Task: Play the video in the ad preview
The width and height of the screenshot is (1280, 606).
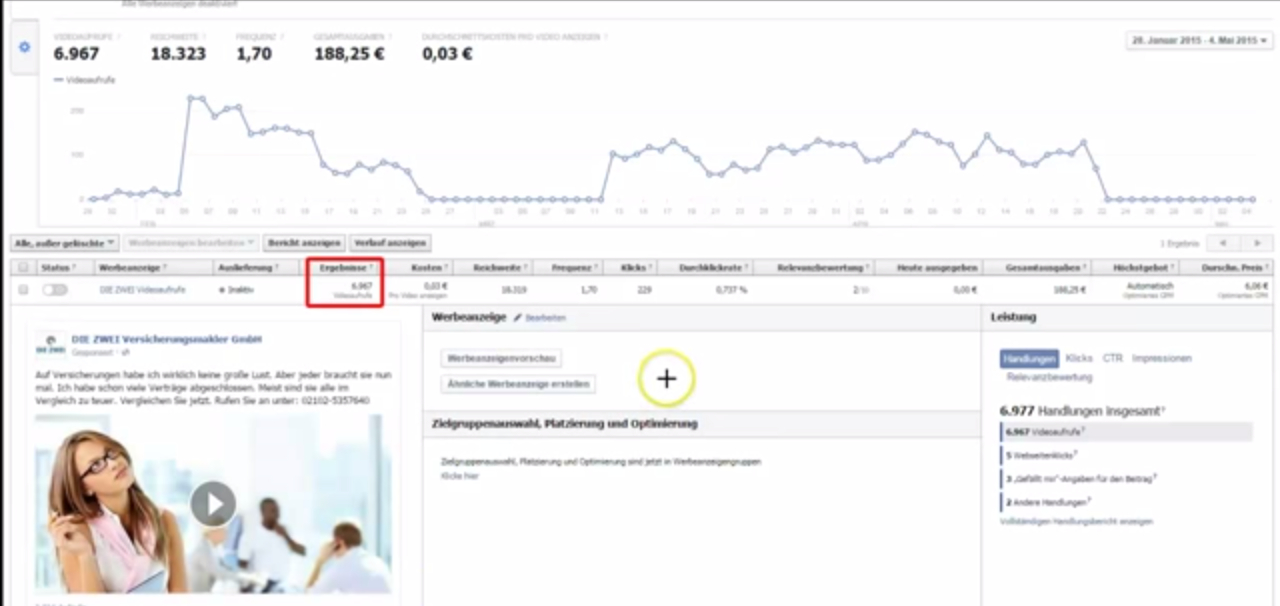Action: pos(213,503)
